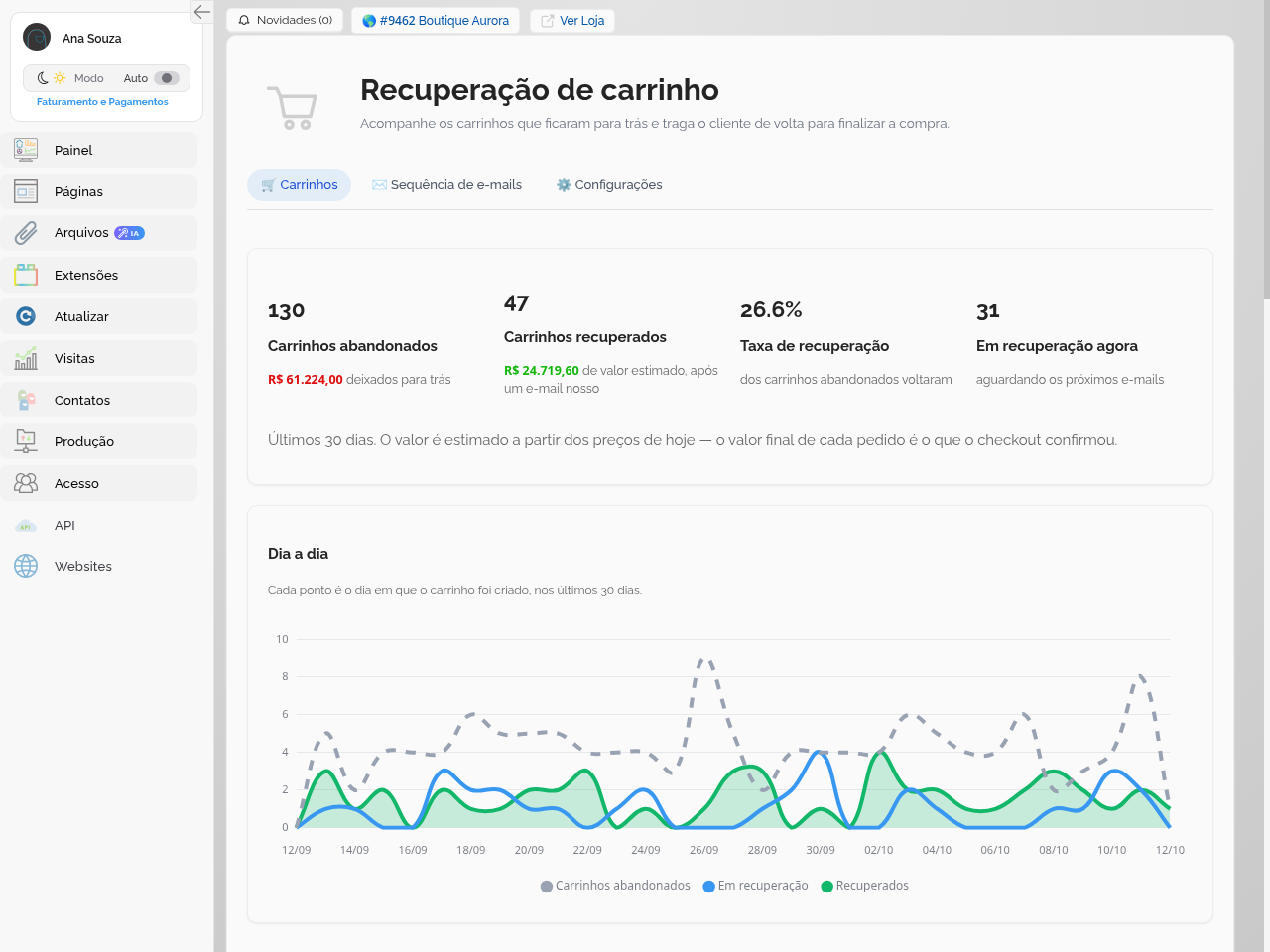Collapse sidebar with the back arrow
Image resolution: width=1270 pixels, height=952 pixels.
point(201,12)
